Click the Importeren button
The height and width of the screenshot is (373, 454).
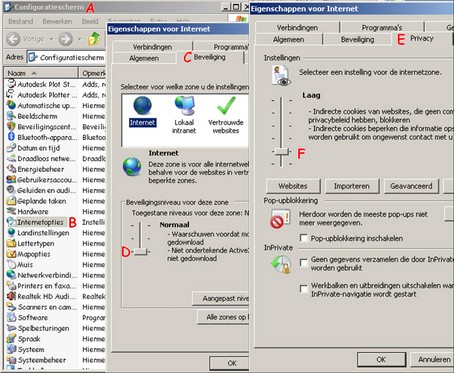coord(352,186)
